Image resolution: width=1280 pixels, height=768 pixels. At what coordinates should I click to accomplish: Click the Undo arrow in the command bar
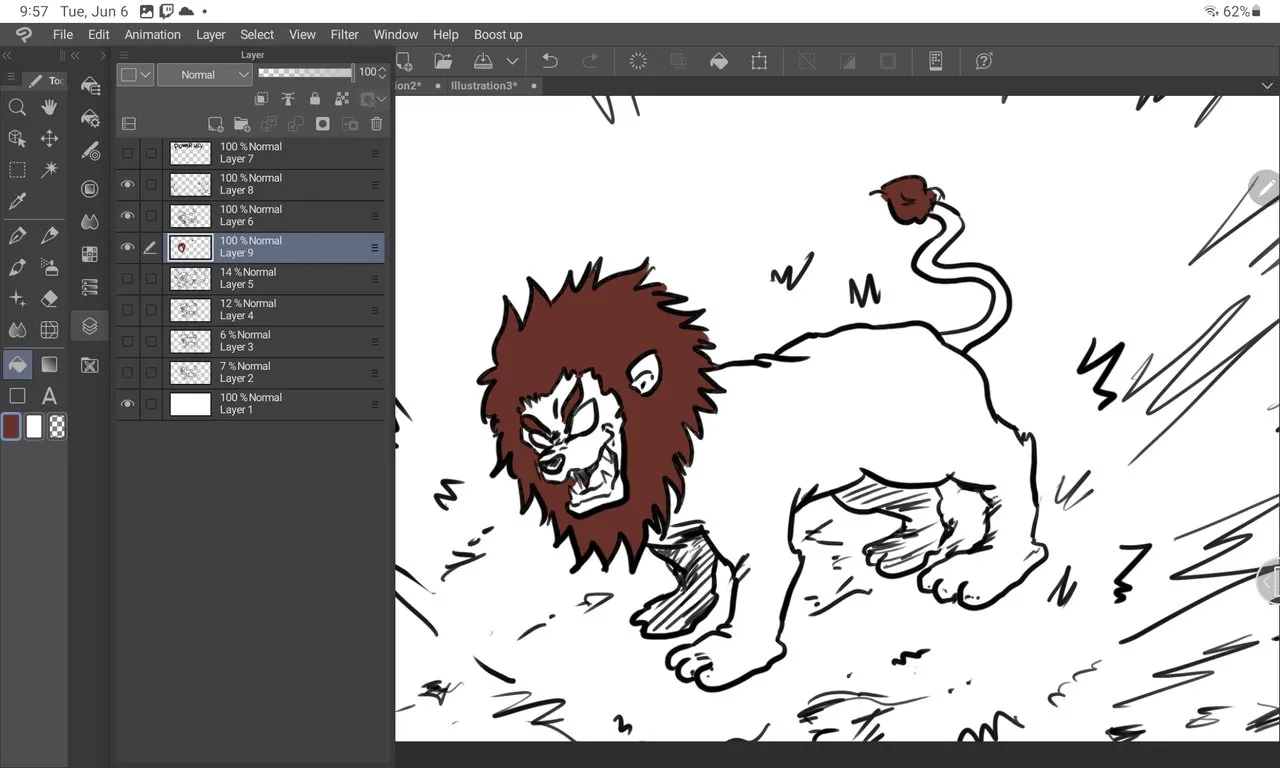pos(549,61)
